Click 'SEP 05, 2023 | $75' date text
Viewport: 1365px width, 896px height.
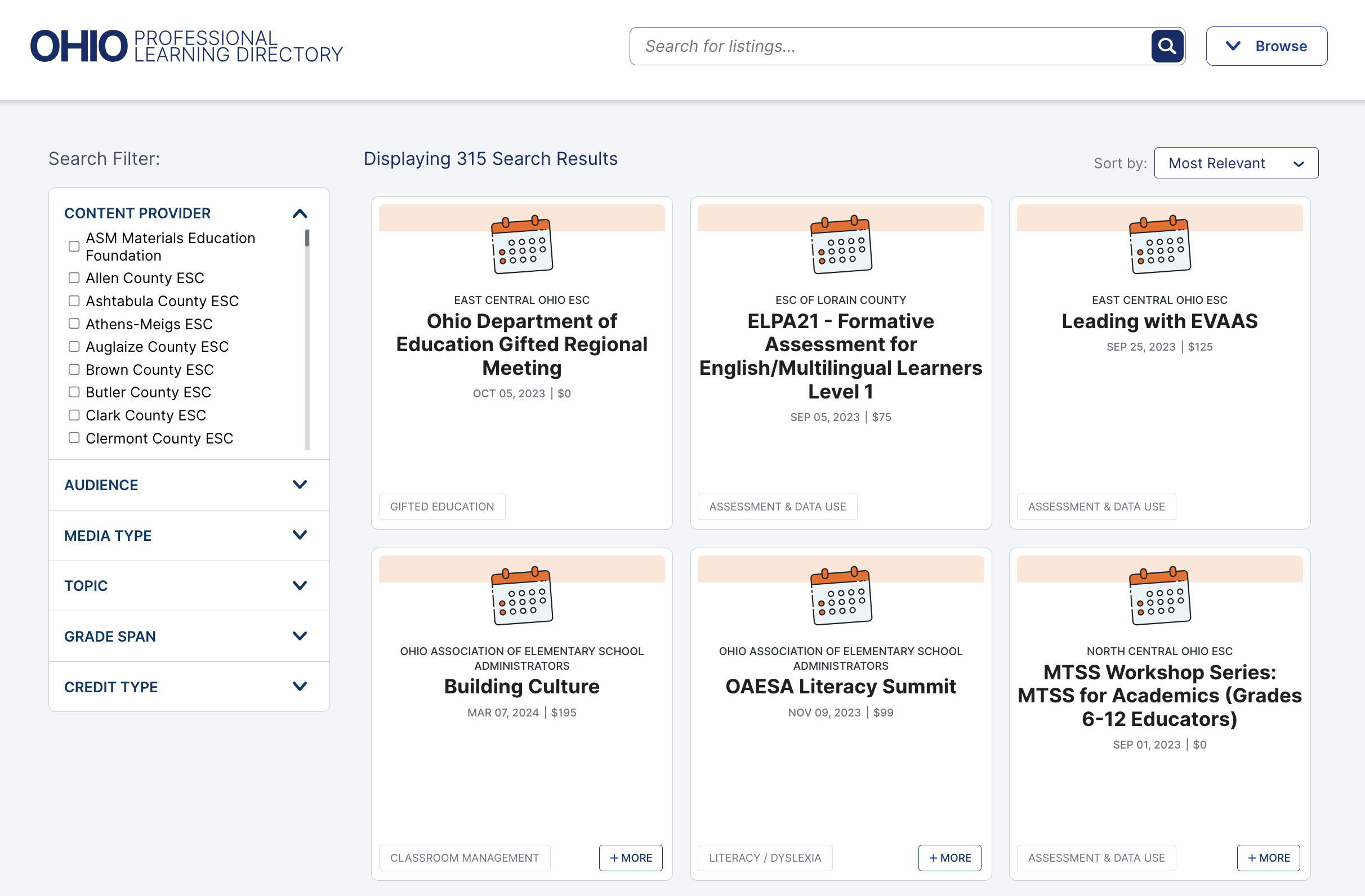[x=841, y=418]
